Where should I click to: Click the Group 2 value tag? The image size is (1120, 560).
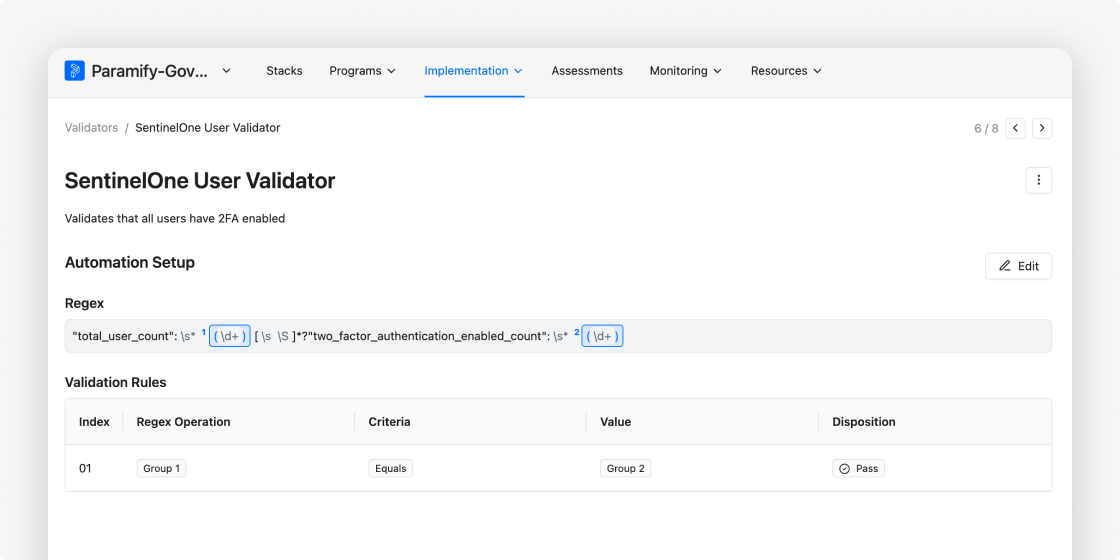pyautogui.click(x=626, y=468)
